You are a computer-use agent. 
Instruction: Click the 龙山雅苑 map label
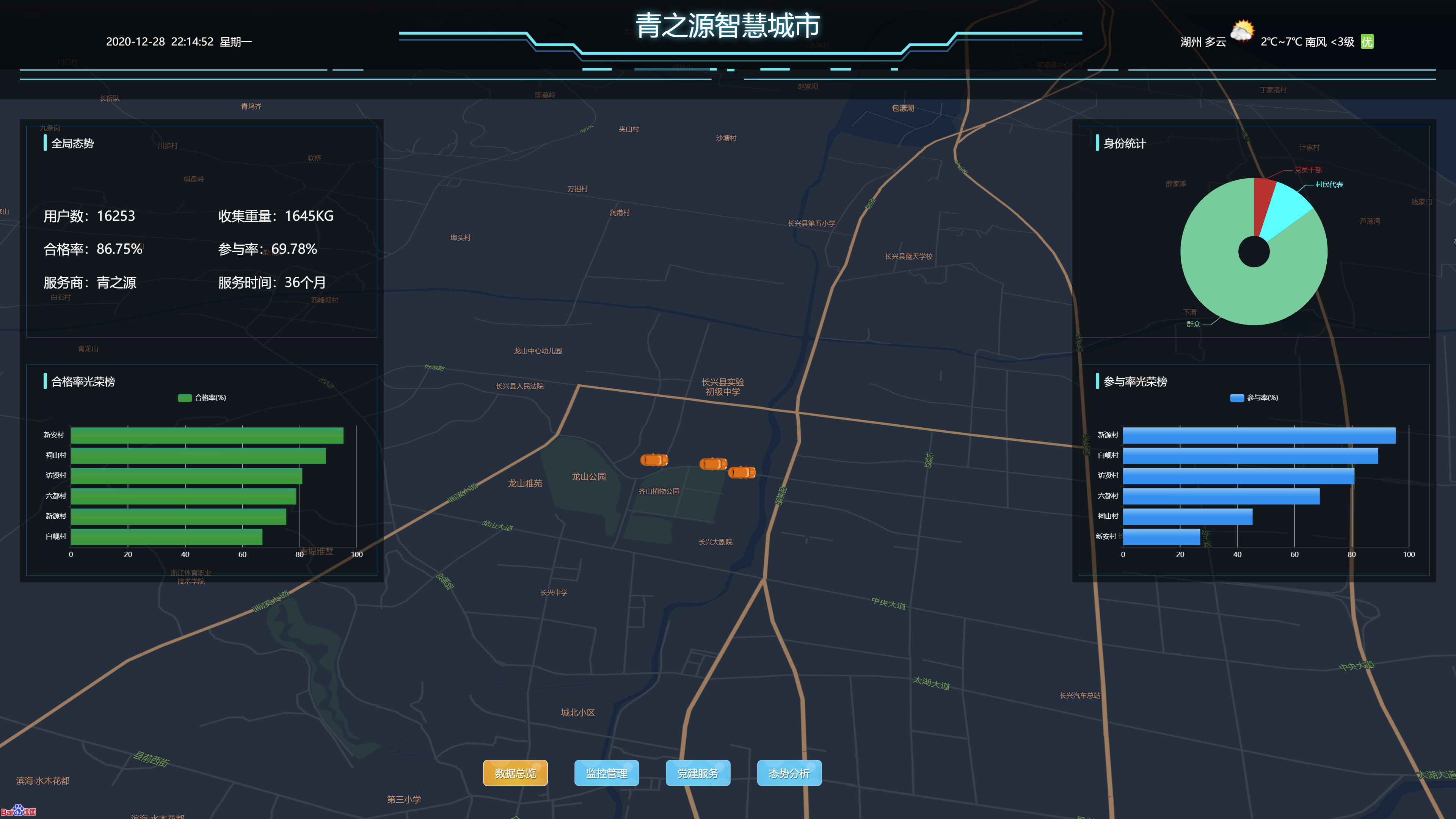click(x=524, y=483)
